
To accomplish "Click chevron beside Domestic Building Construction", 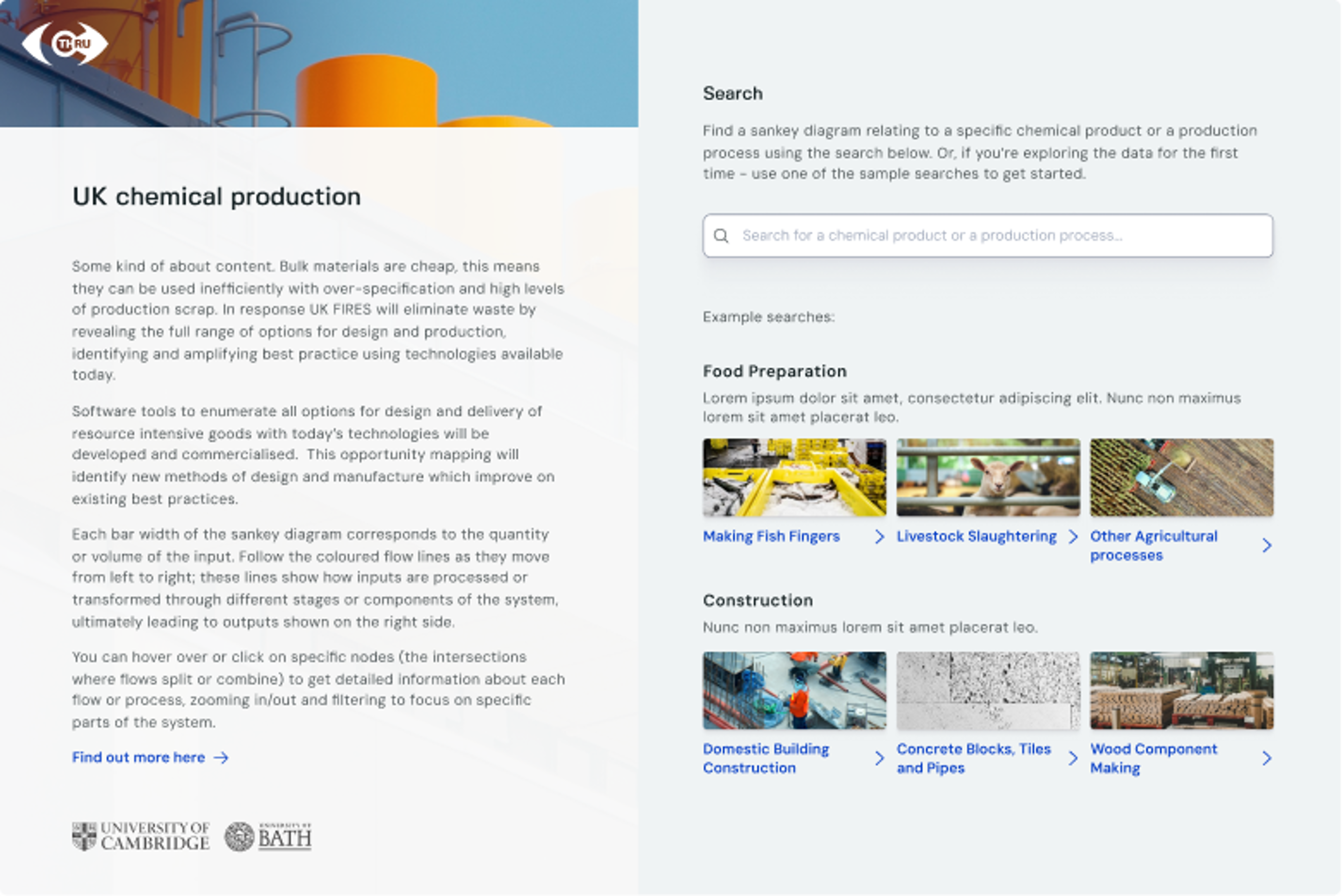I will (x=879, y=758).
